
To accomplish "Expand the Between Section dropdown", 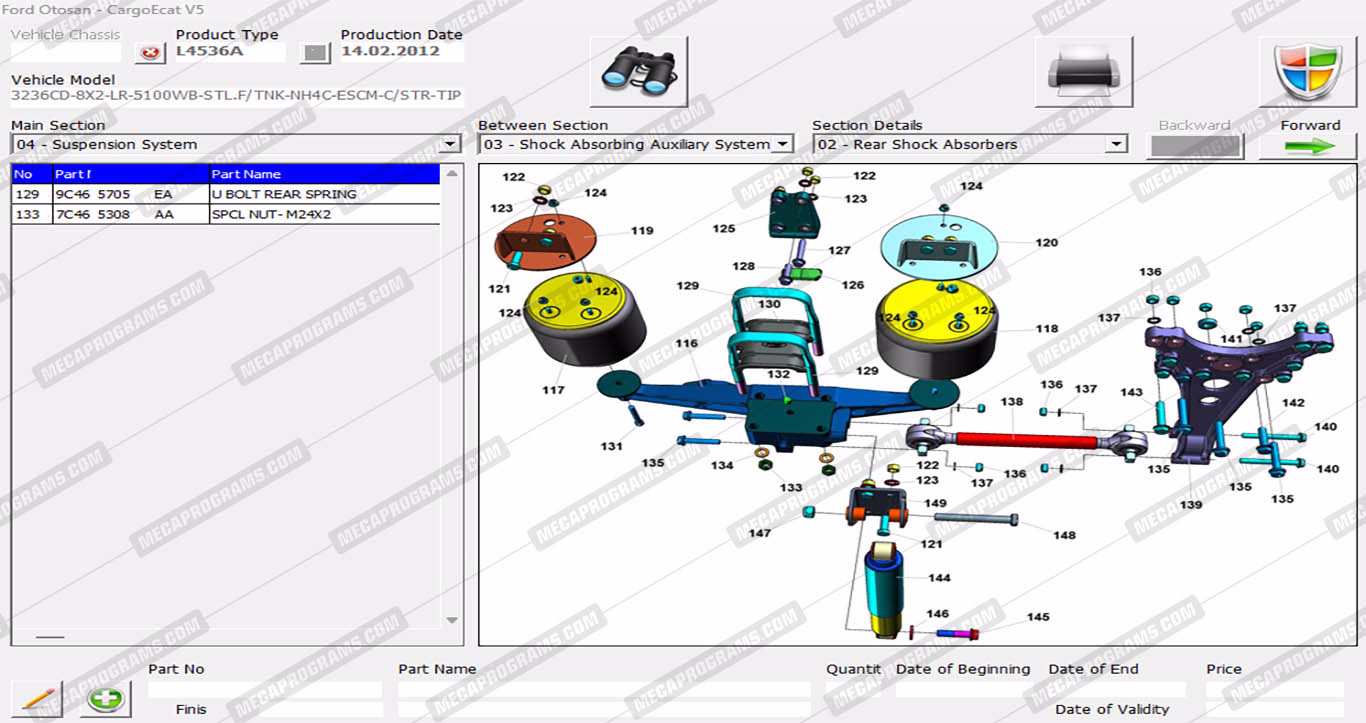I will [783, 145].
